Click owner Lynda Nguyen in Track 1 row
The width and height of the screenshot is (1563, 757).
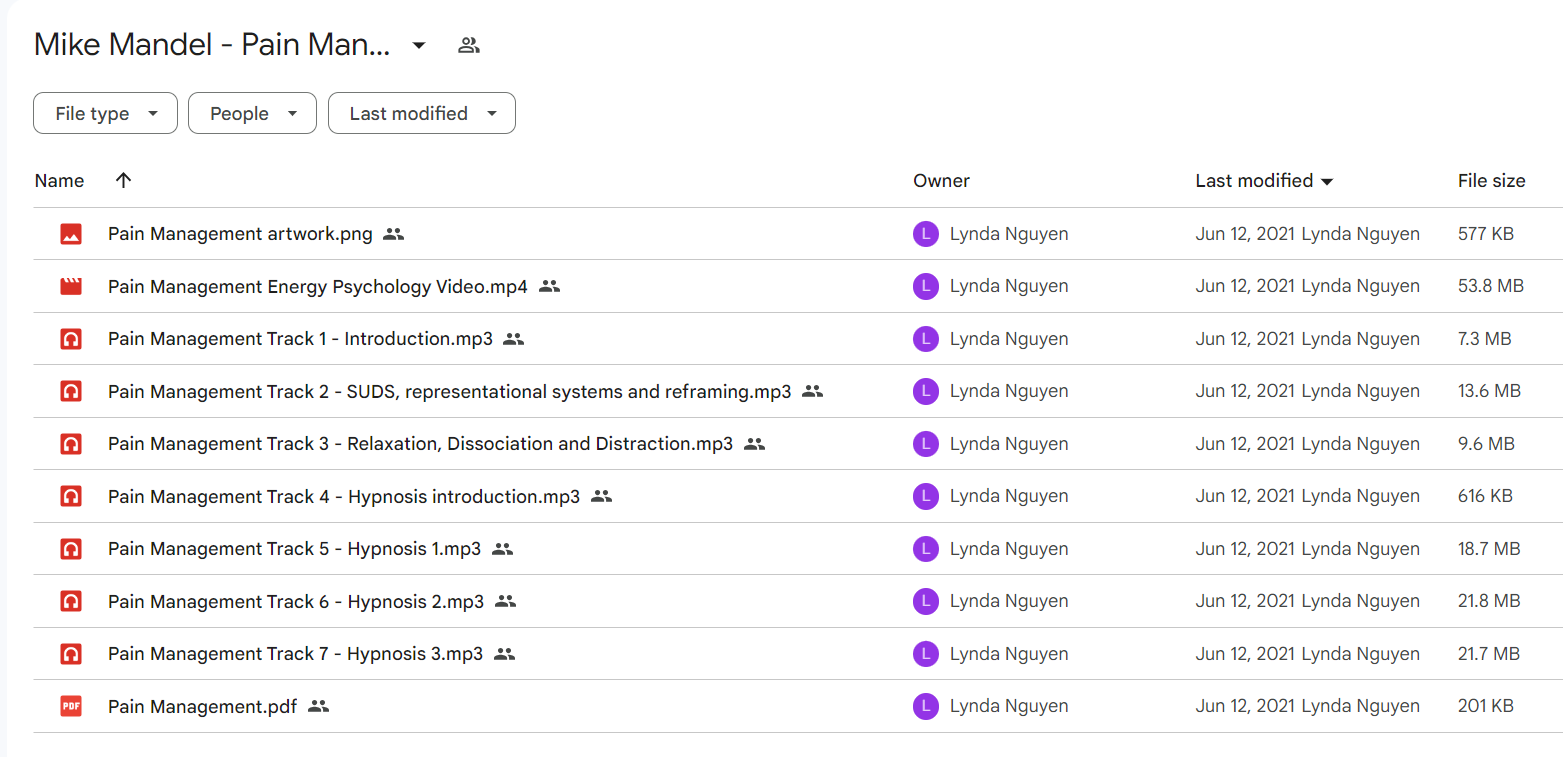[x=1009, y=339]
